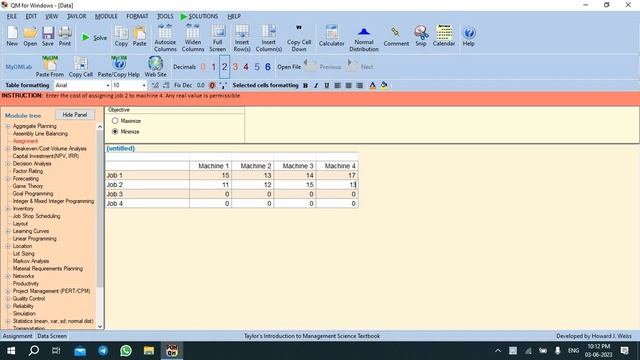The width and height of the screenshot is (640, 360).
Task: Click Job 3 Machine 1 cell
Action: pyautogui.click(x=210, y=194)
